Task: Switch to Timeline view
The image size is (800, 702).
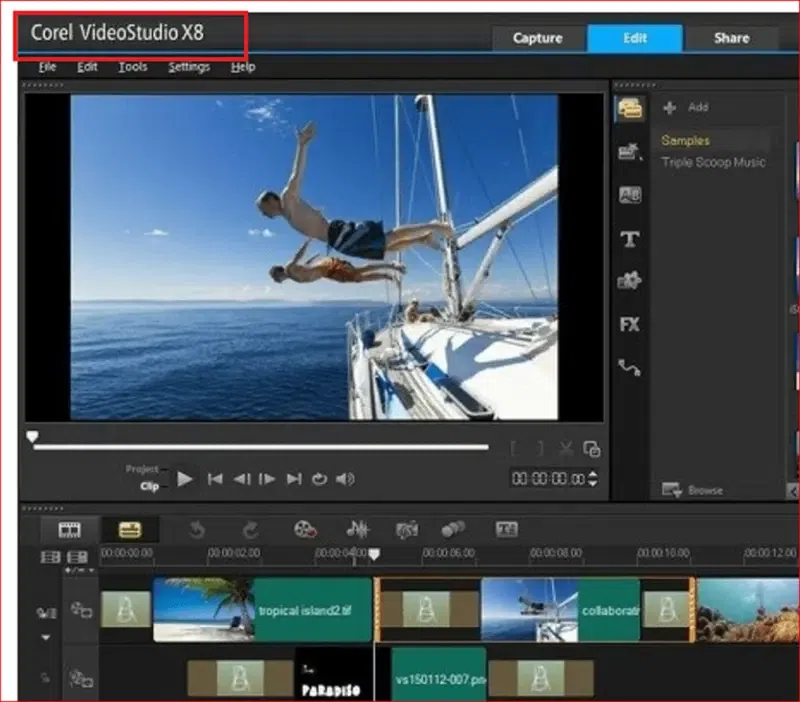Action: pos(130,529)
